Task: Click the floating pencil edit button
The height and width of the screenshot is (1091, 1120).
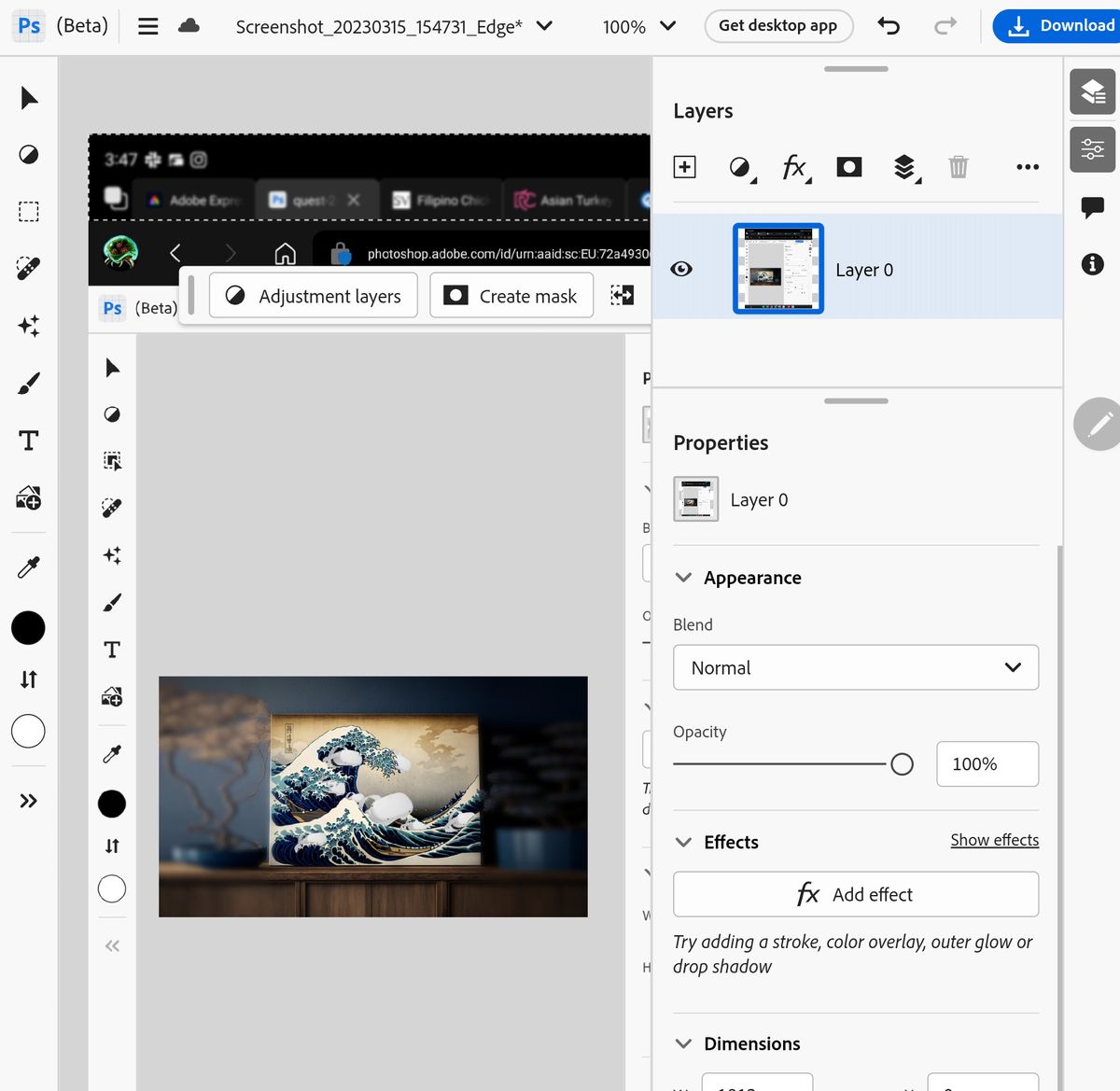Action: tap(1099, 425)
